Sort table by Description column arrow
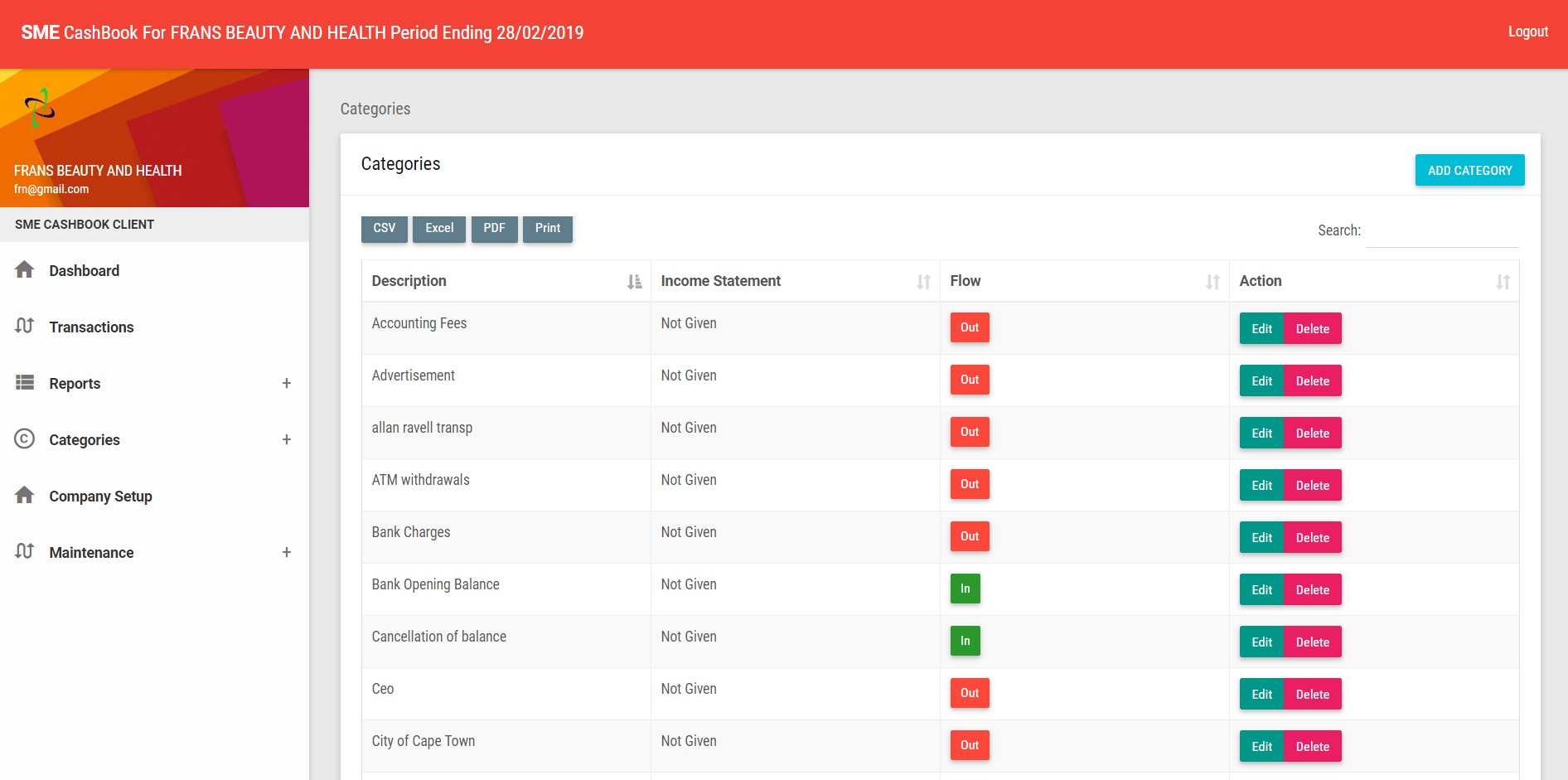The image size is (1568, 780). point(634,282)
